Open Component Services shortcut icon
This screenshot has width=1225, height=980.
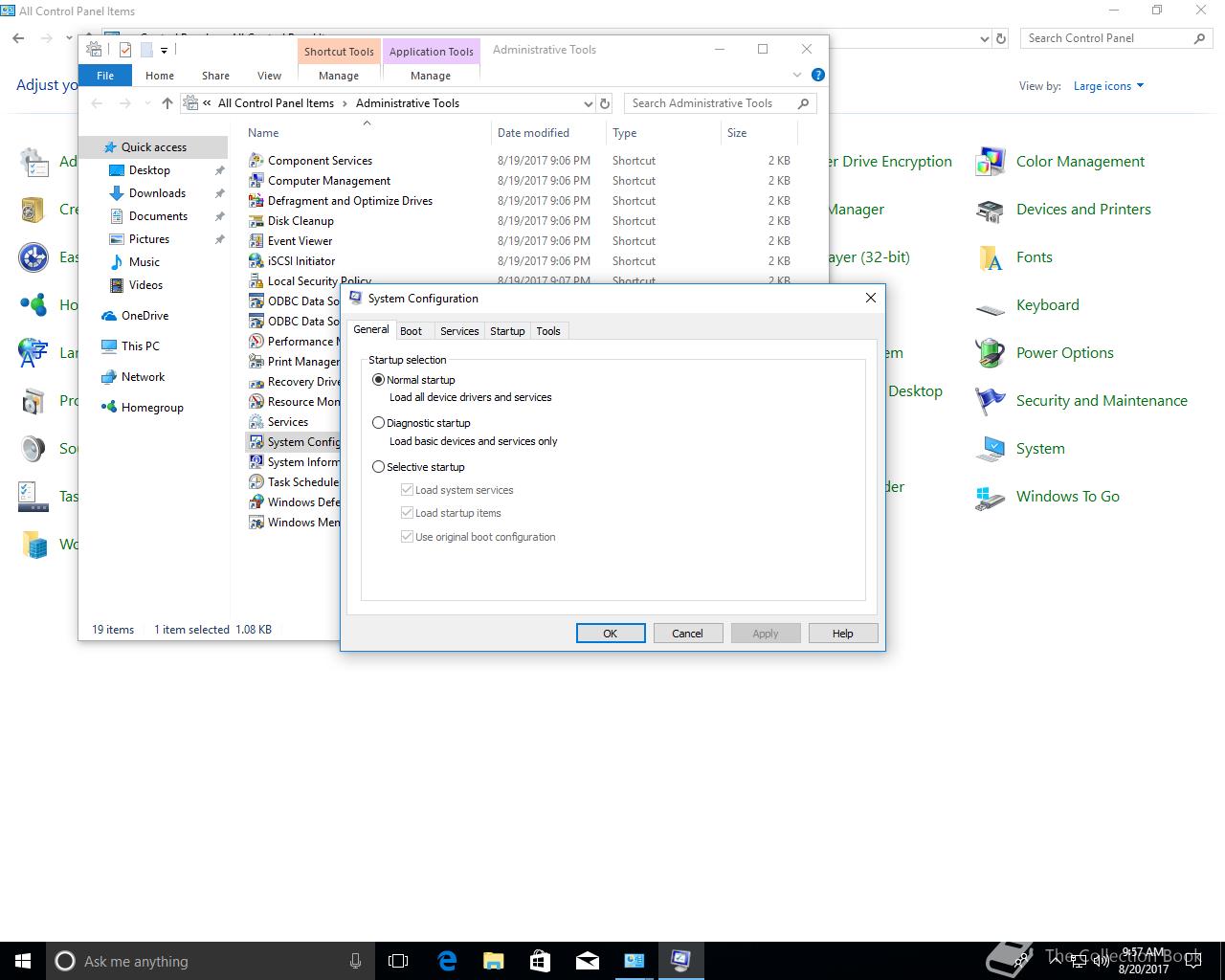click(x=256, y=161)
